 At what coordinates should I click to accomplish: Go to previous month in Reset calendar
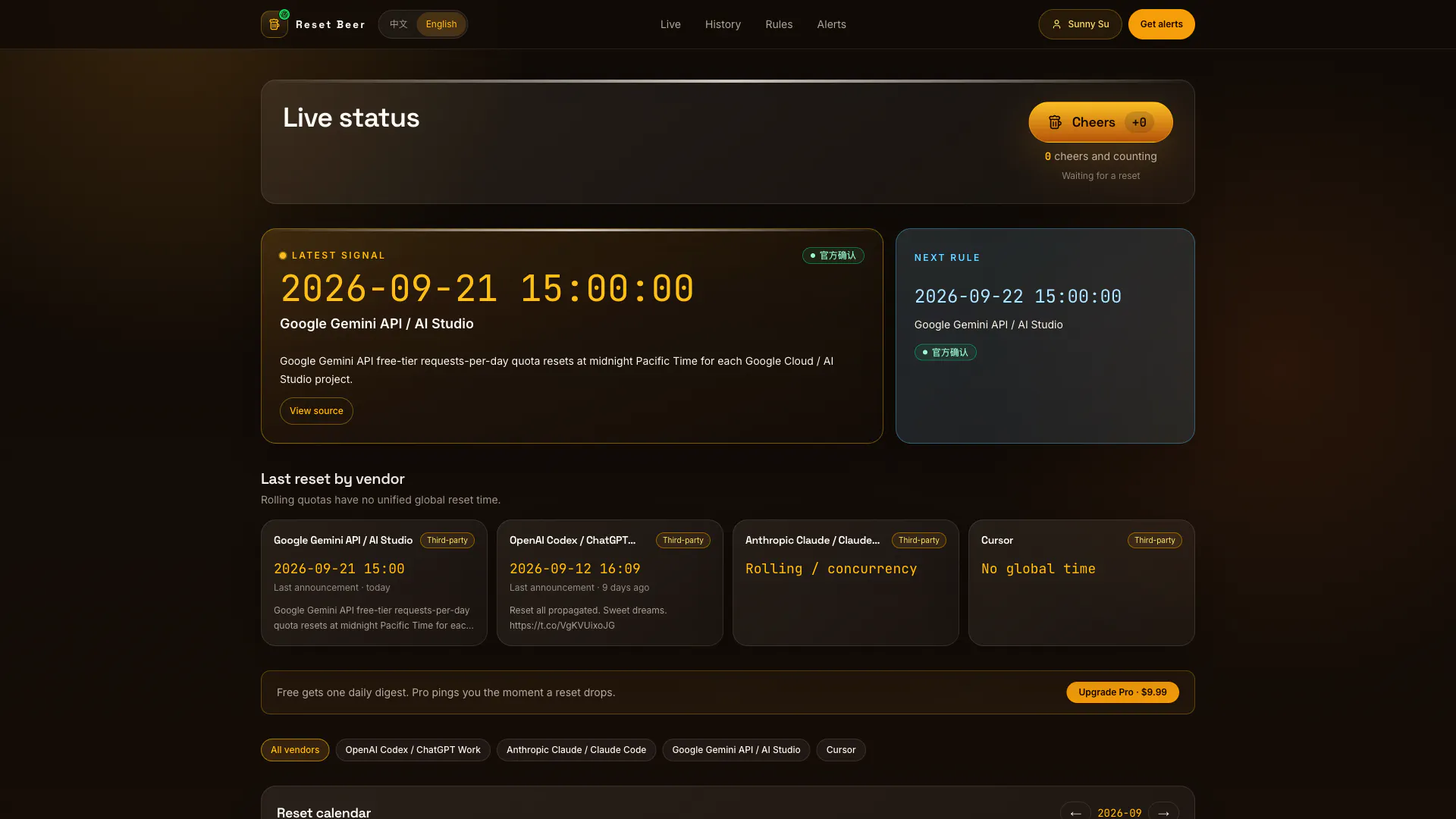tap(1075, 813)
